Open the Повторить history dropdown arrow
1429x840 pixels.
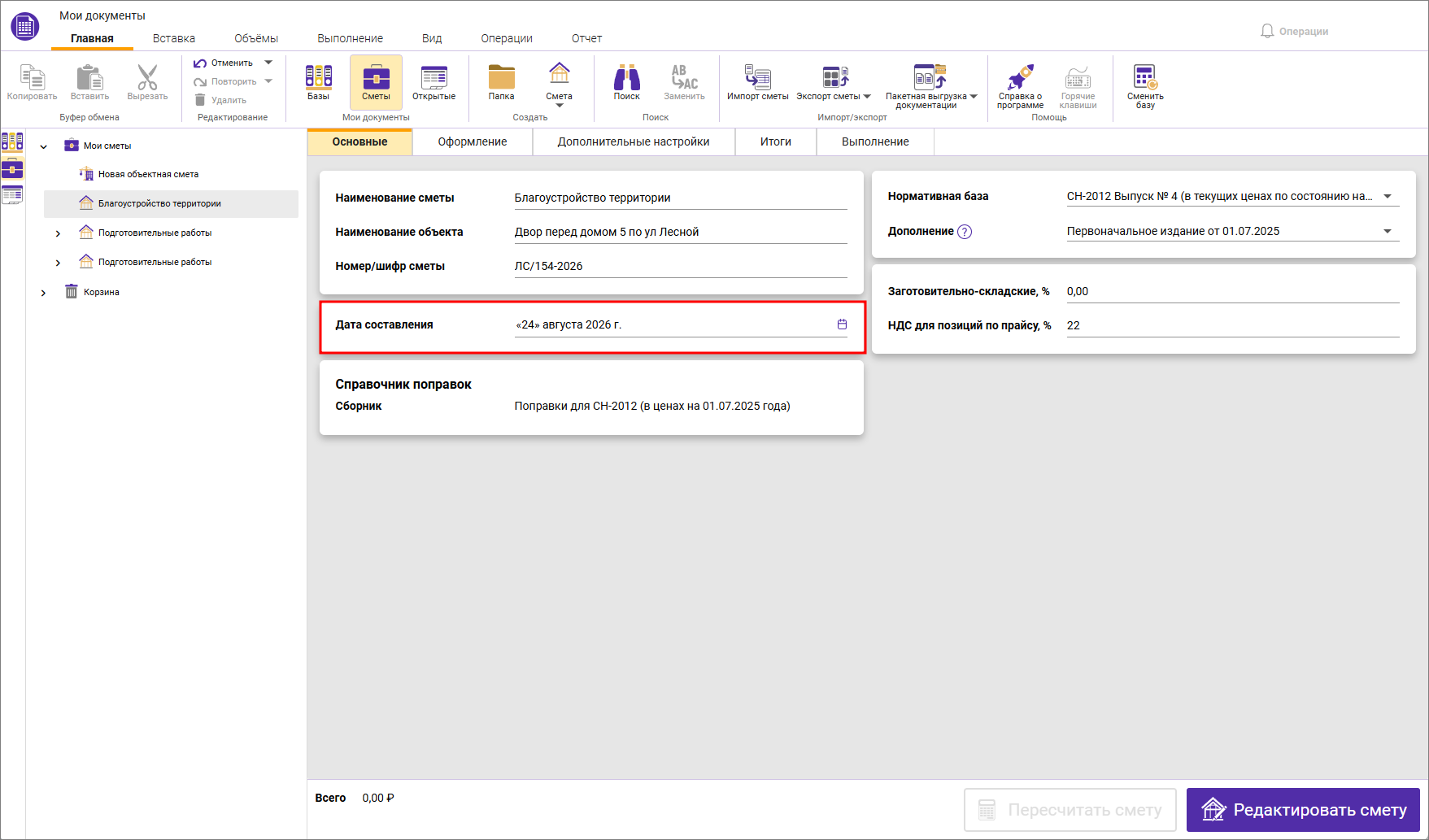point(268,81)
